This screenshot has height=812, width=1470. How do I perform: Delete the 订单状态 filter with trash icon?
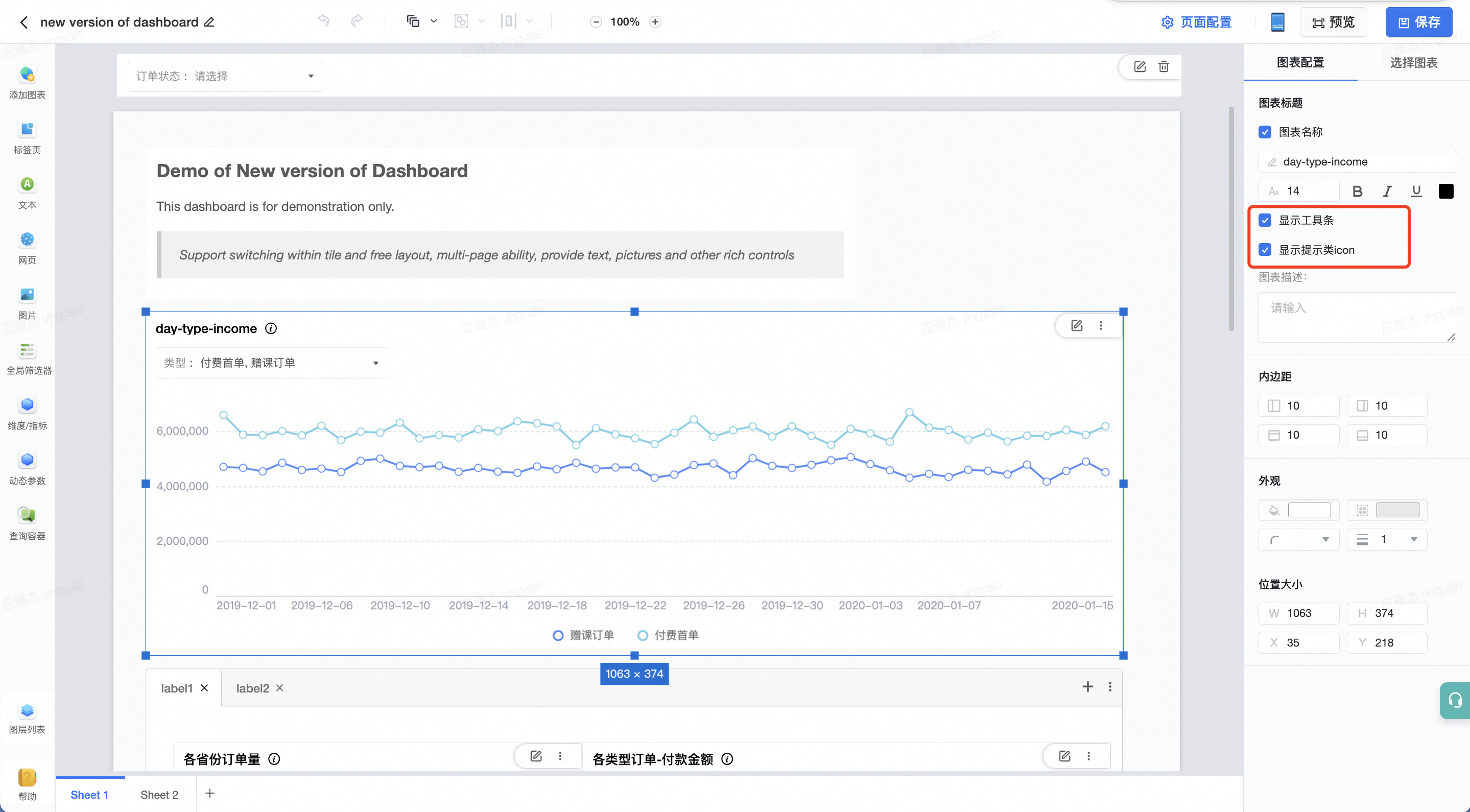[x=1164, y=67]
